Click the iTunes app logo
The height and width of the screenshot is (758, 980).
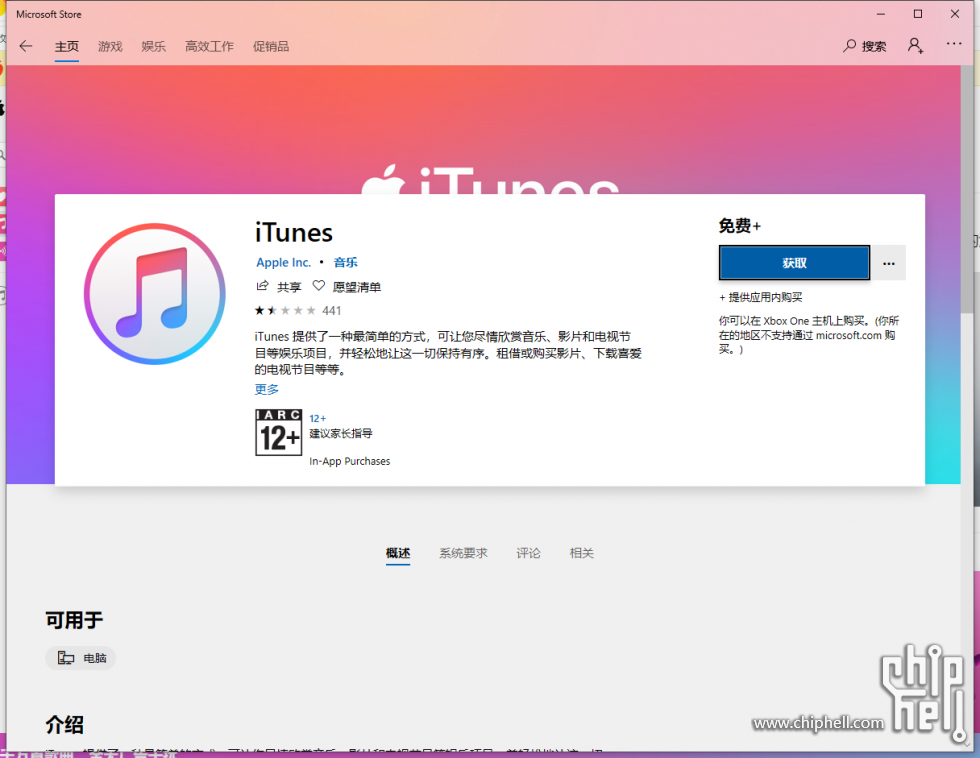155,294
